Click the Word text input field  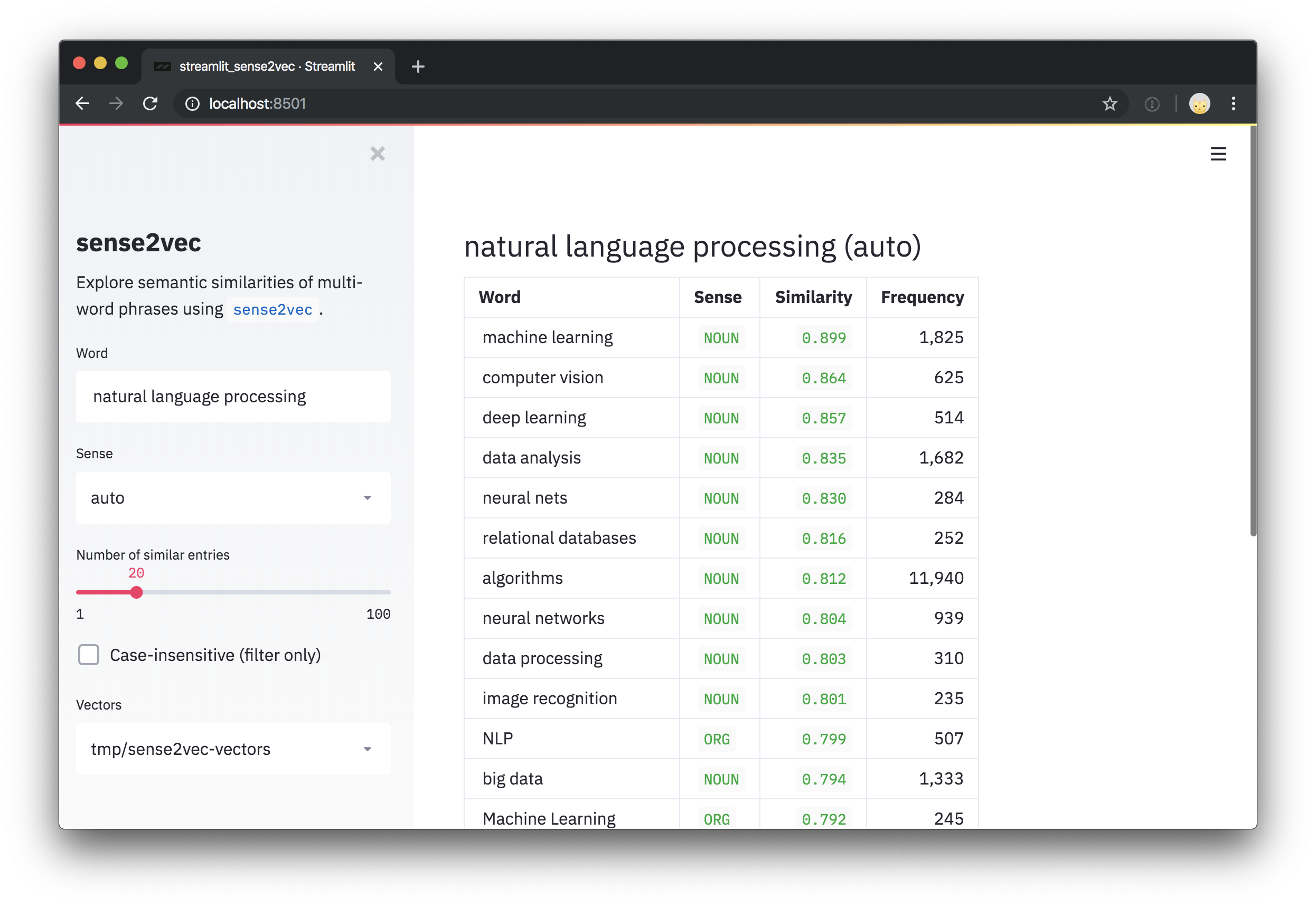coord(233,396)
